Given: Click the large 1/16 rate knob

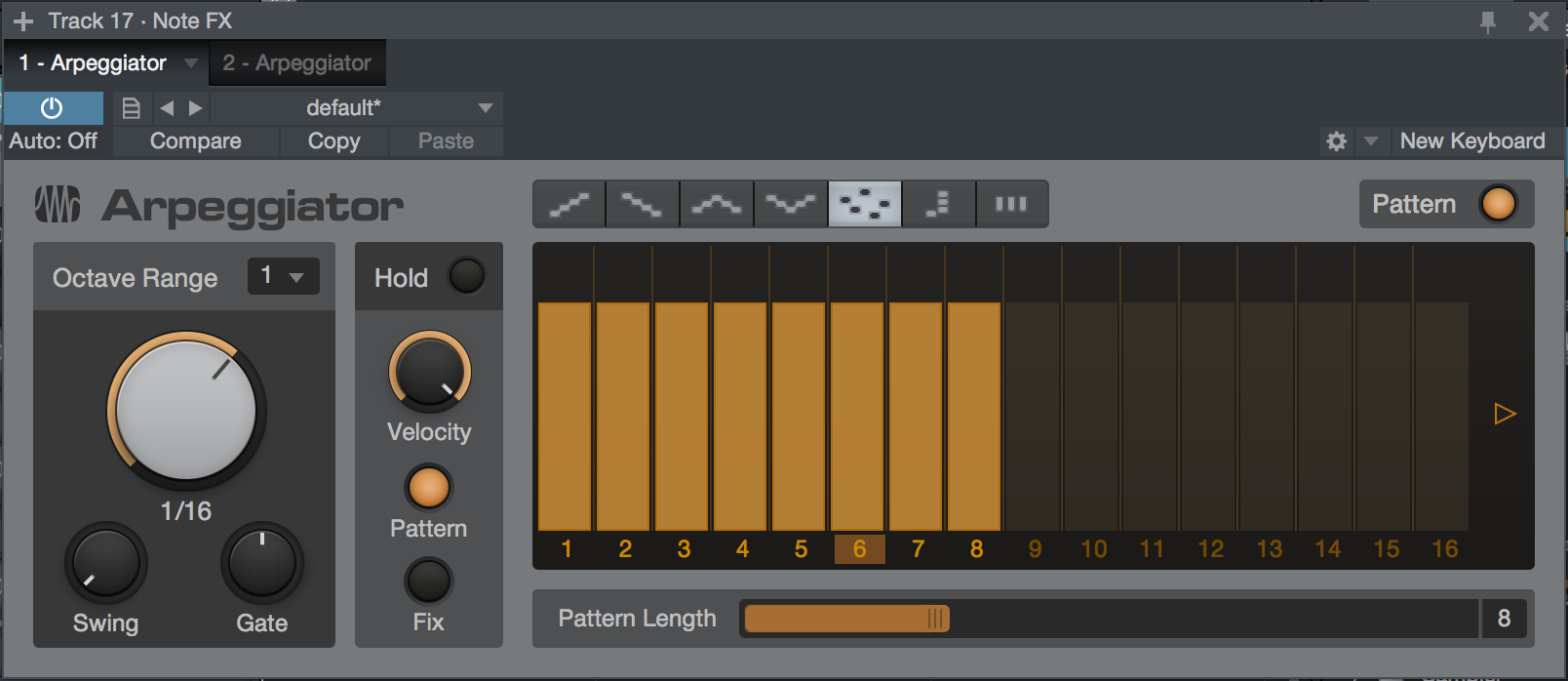Looking at the screenshot, I should coord(185,411).
